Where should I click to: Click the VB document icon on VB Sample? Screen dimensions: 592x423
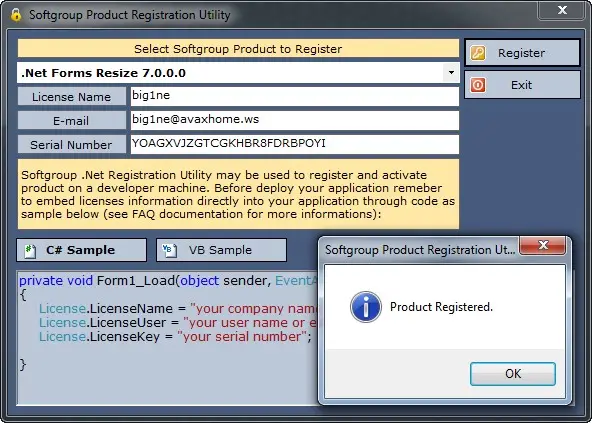tap(169, 250)
